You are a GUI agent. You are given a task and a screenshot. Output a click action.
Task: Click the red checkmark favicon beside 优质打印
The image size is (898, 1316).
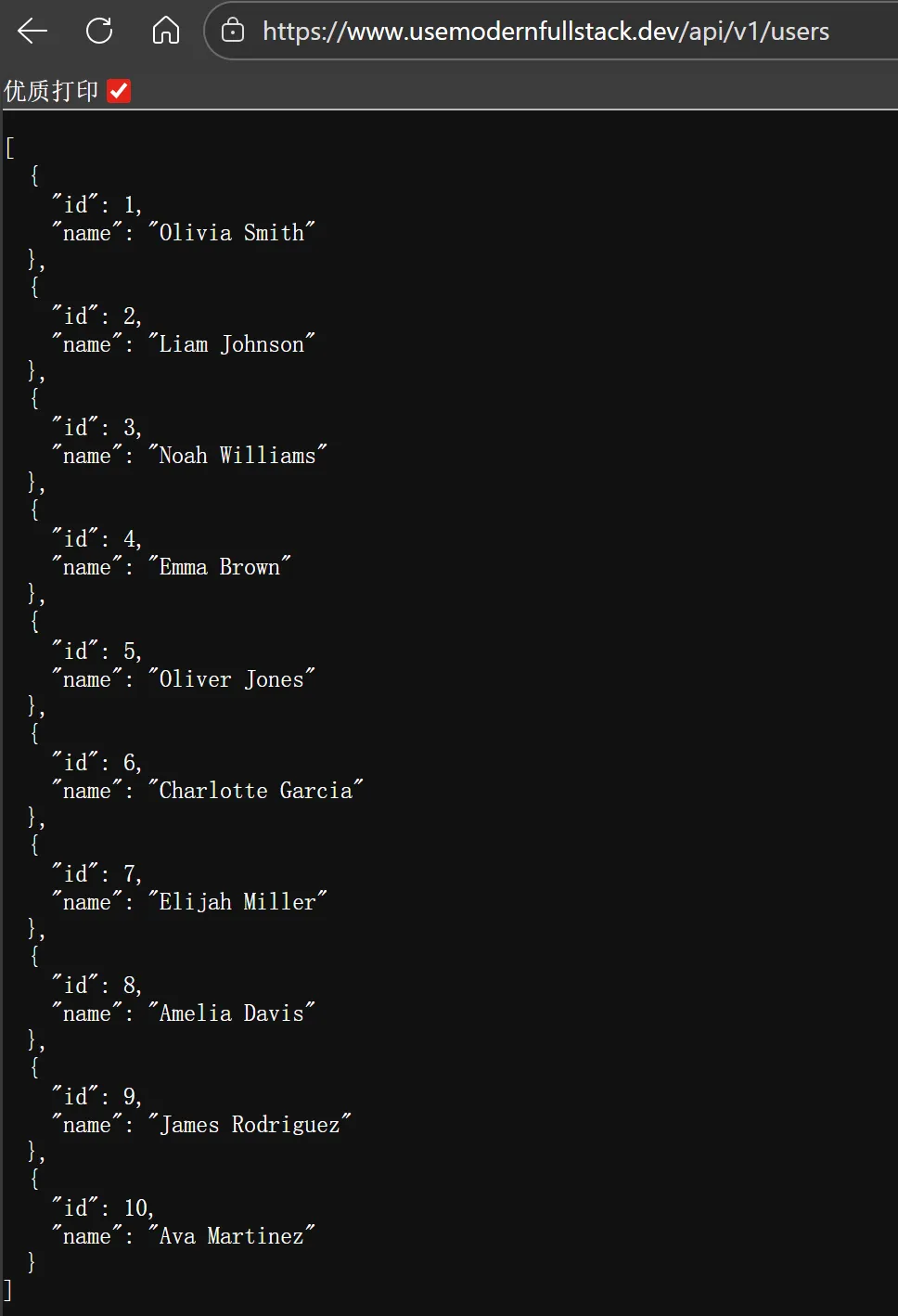click(x=118, y=90)
